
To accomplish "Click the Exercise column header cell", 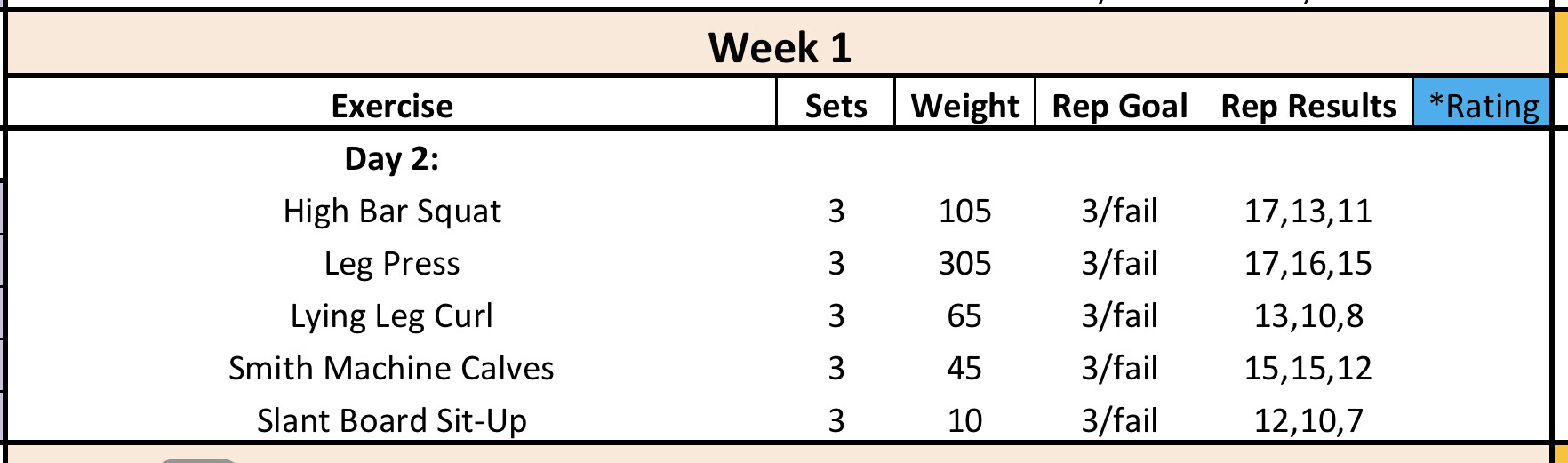I will (x=392, y=106).
